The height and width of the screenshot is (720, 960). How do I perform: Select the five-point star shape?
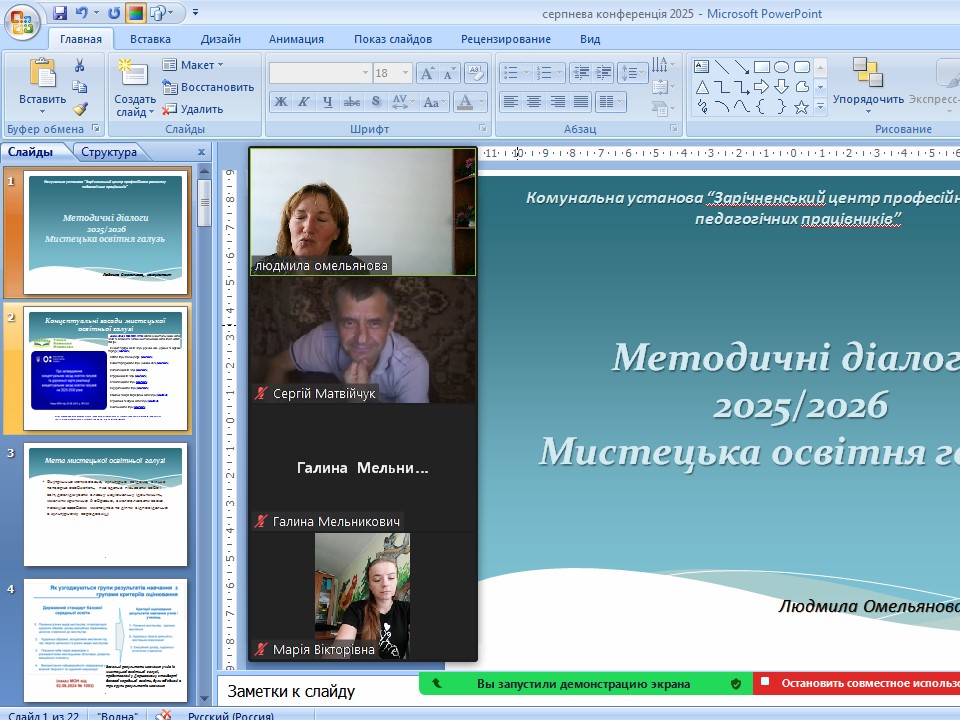click(801, 107)
